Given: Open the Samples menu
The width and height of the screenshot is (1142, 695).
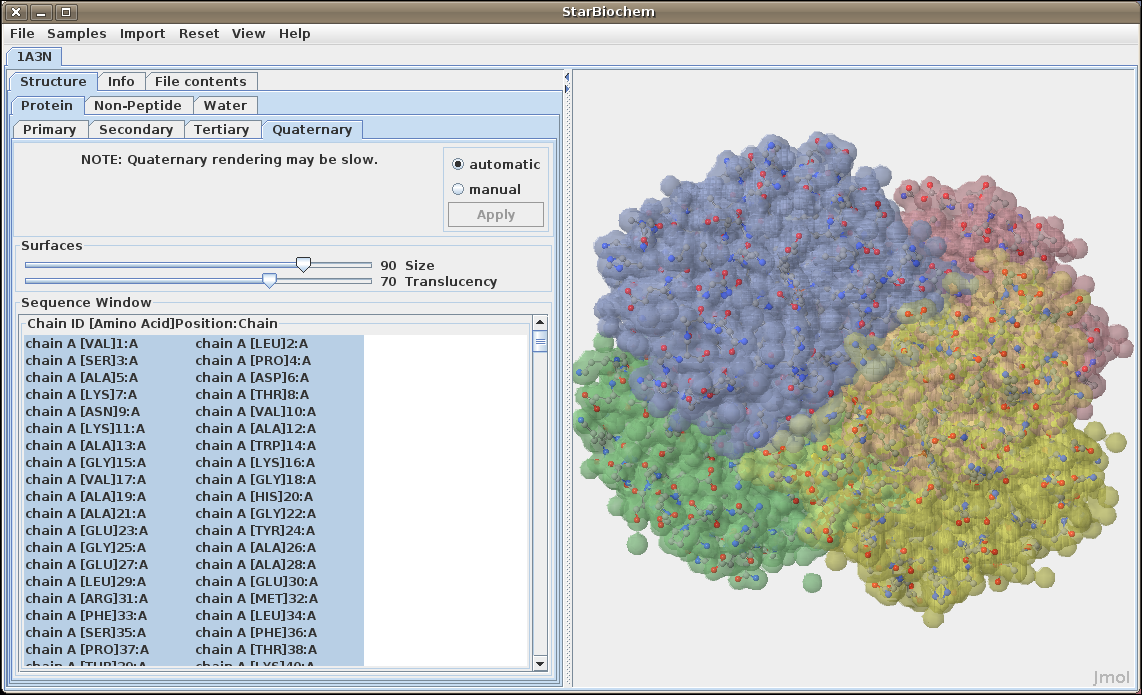Looking at the screenshot, I should (76, 34).
